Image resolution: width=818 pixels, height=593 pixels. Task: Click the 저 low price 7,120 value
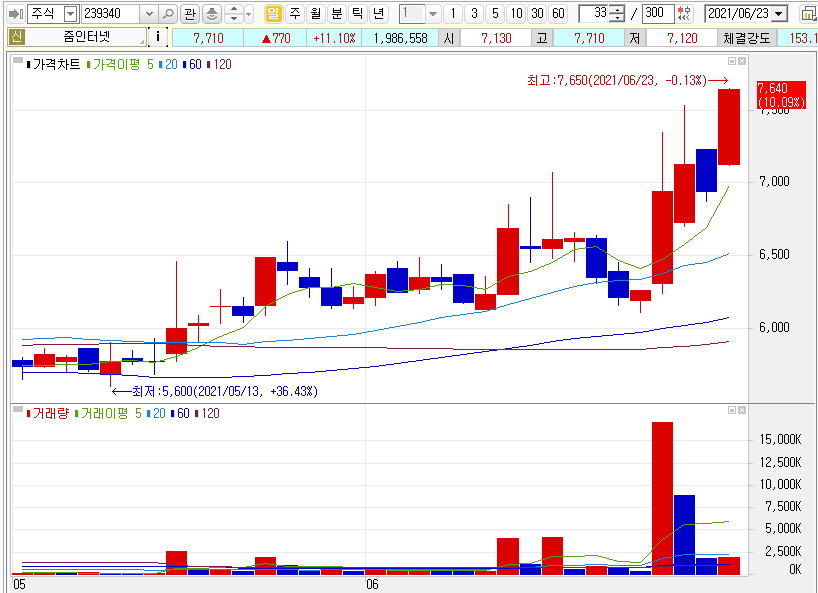click(x=682, y=38)
